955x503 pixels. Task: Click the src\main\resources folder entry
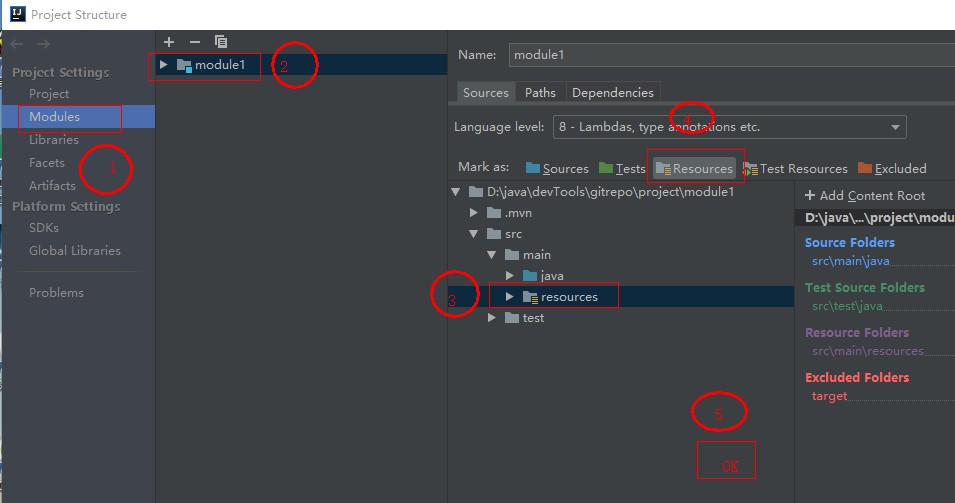point(868,351)
